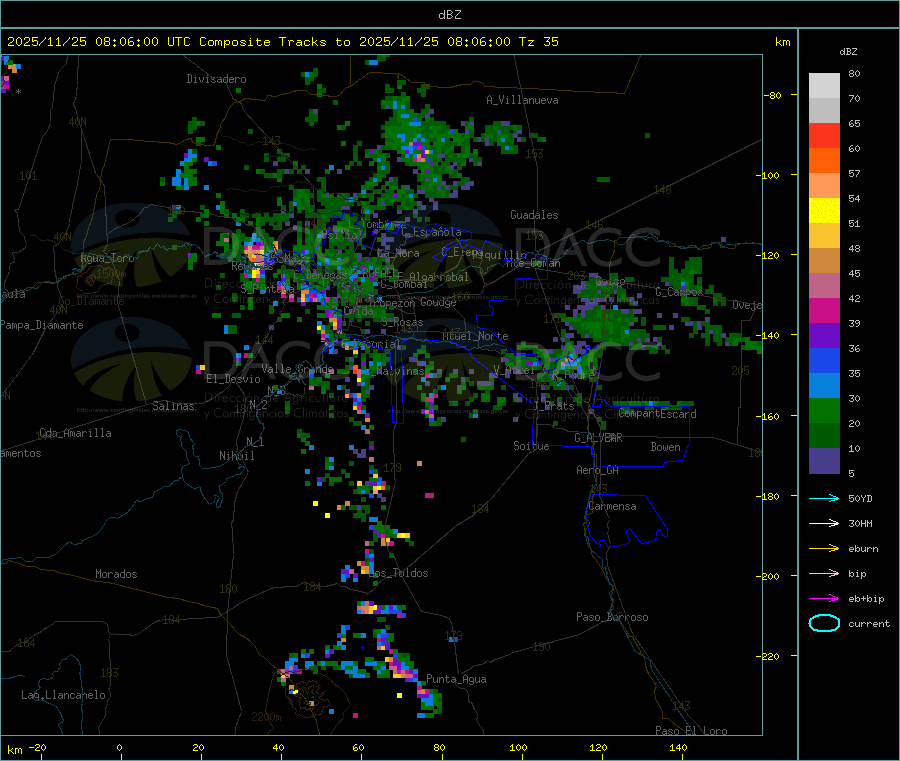The height and width of the screenshot is (761, 900).
Task: Select the 30-35 dBZ light blue swatch
Action: point(824,386)
